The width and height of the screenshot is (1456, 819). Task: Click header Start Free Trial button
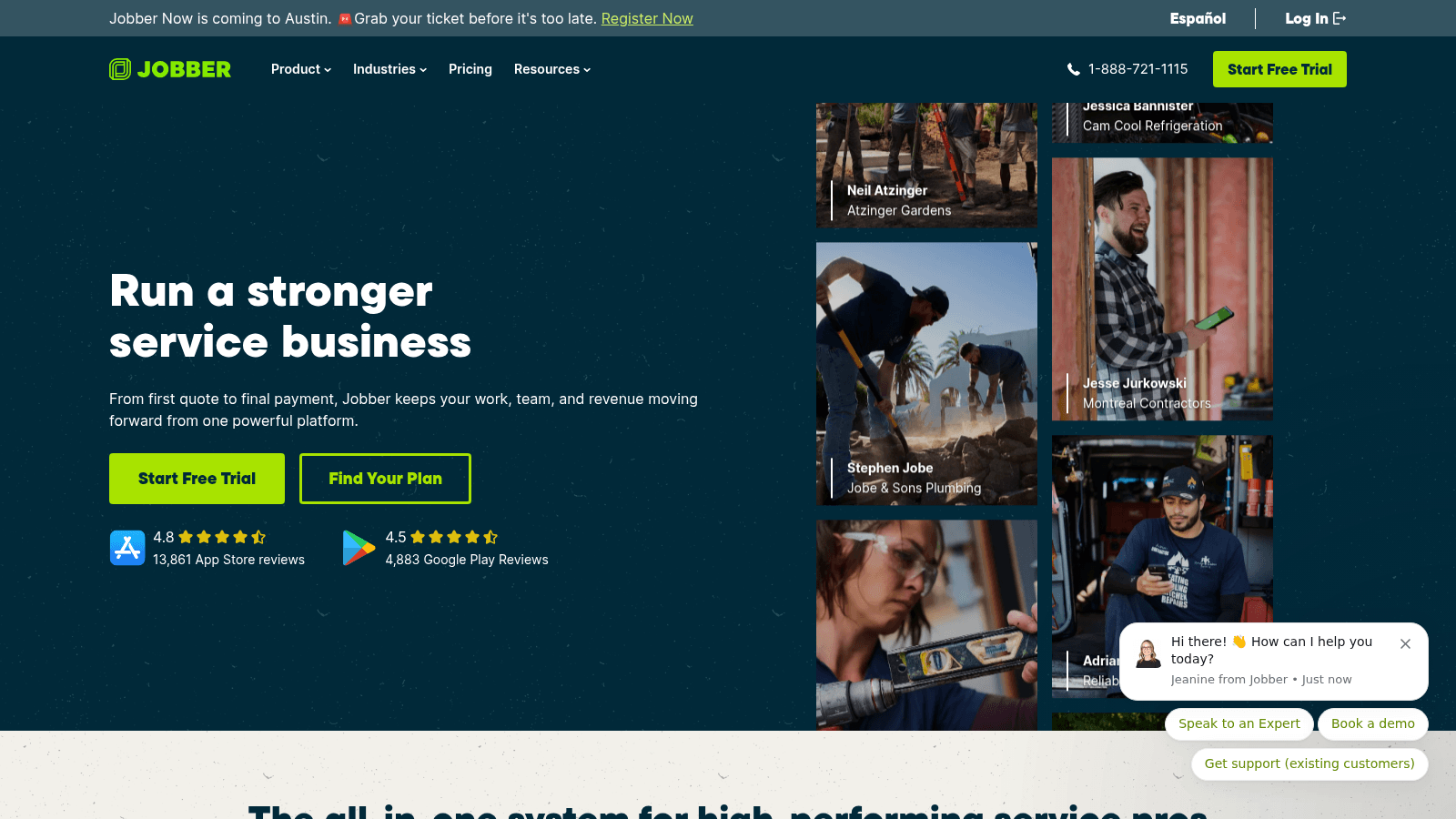1279,69
